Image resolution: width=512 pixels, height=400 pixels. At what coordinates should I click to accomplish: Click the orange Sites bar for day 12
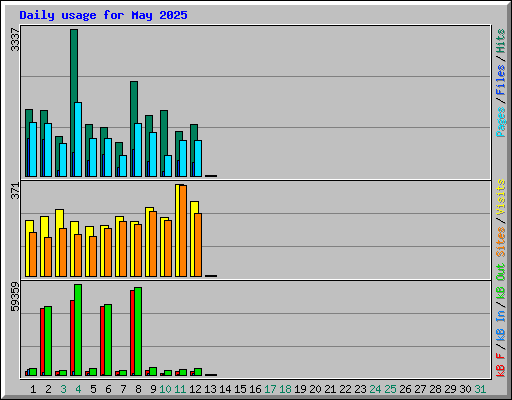pyautogui.click(x=198, y=245)
